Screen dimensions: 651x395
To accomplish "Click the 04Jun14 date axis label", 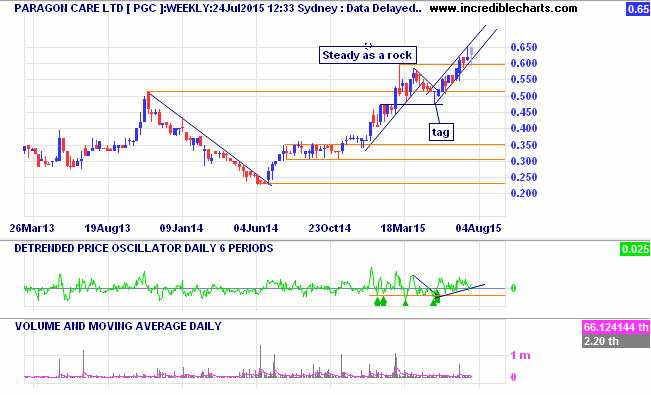I will pos(256,228).
